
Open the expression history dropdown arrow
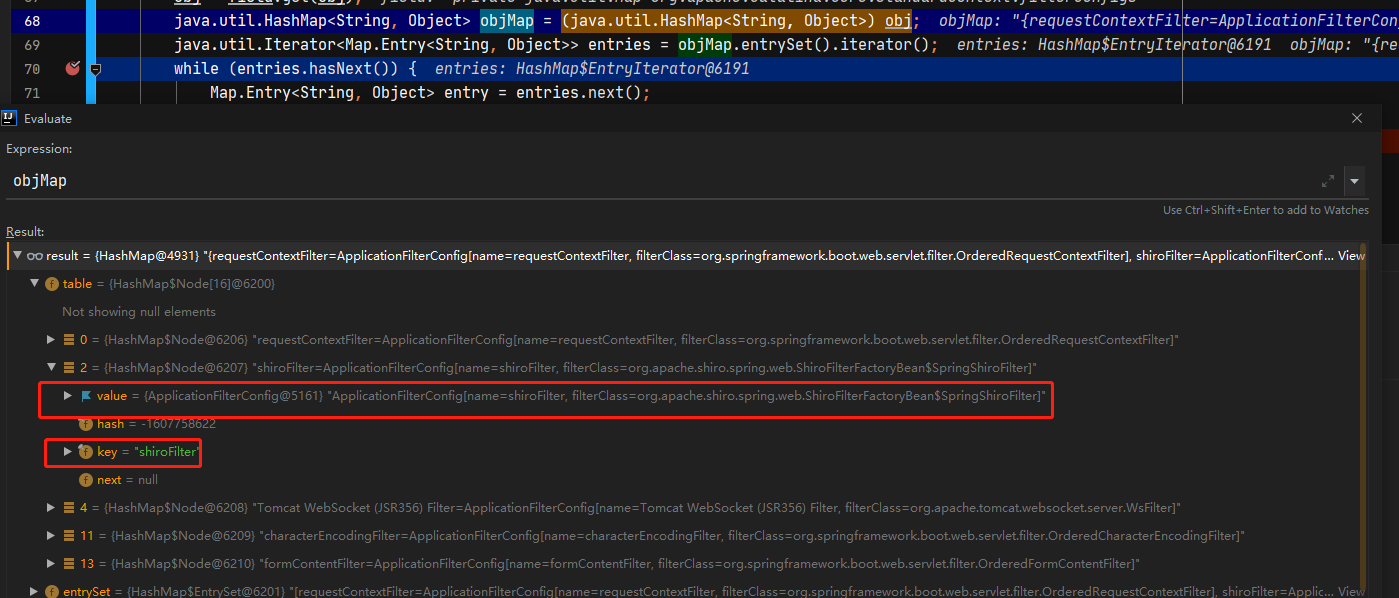1355,181
